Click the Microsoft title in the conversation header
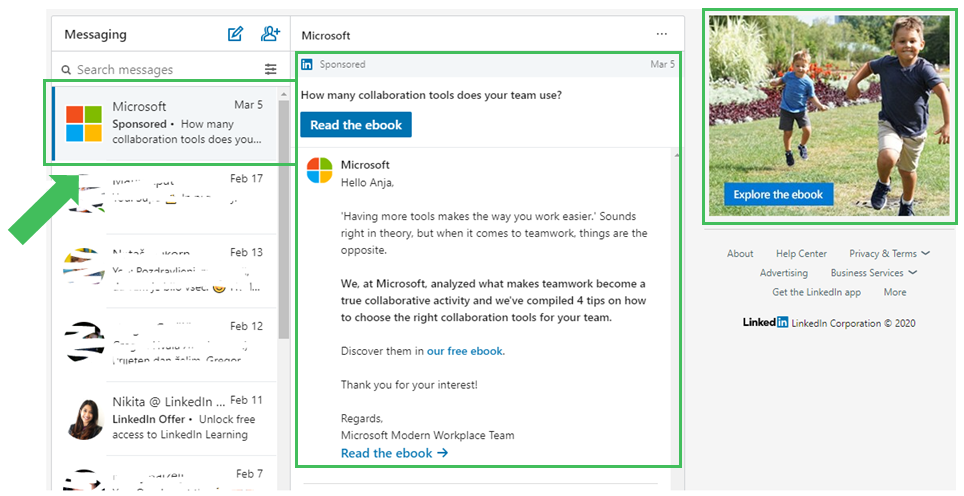The width and height of the screenshot is (964, 496). 326,36
